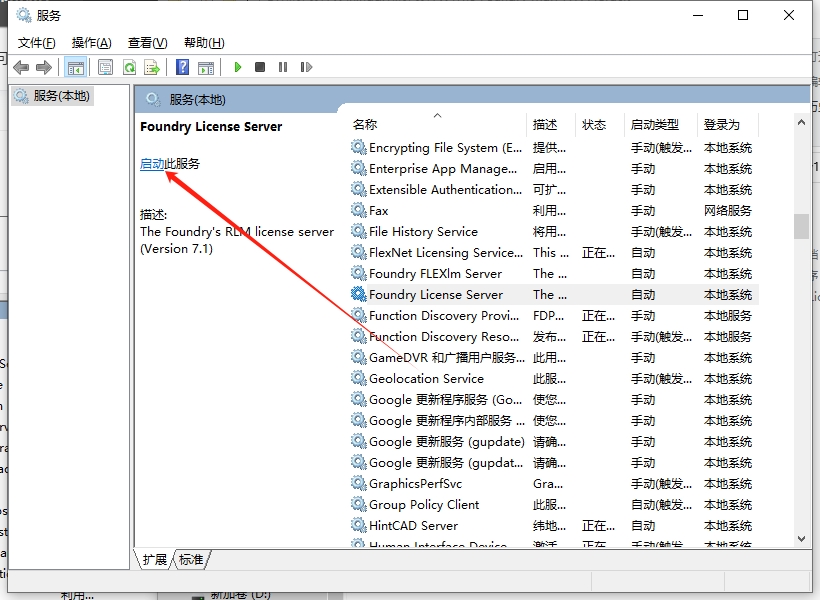Click the Export List toolbar icon
Viewport: 820px width, 600px height.
click(152, 67)
